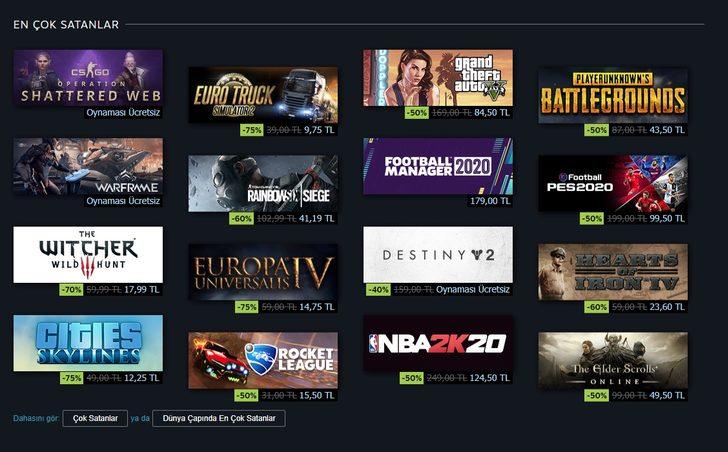
Task: Click the Hearts of Iron IV banner
Action: click(x=613, y=272)
